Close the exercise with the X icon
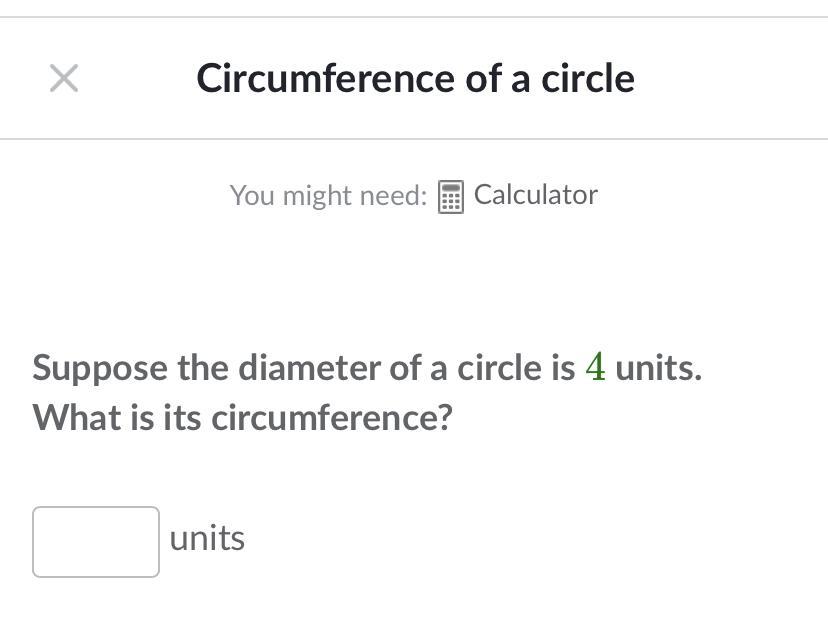The image size is (828, 622). pyautogui.click(x=64, y=78)
